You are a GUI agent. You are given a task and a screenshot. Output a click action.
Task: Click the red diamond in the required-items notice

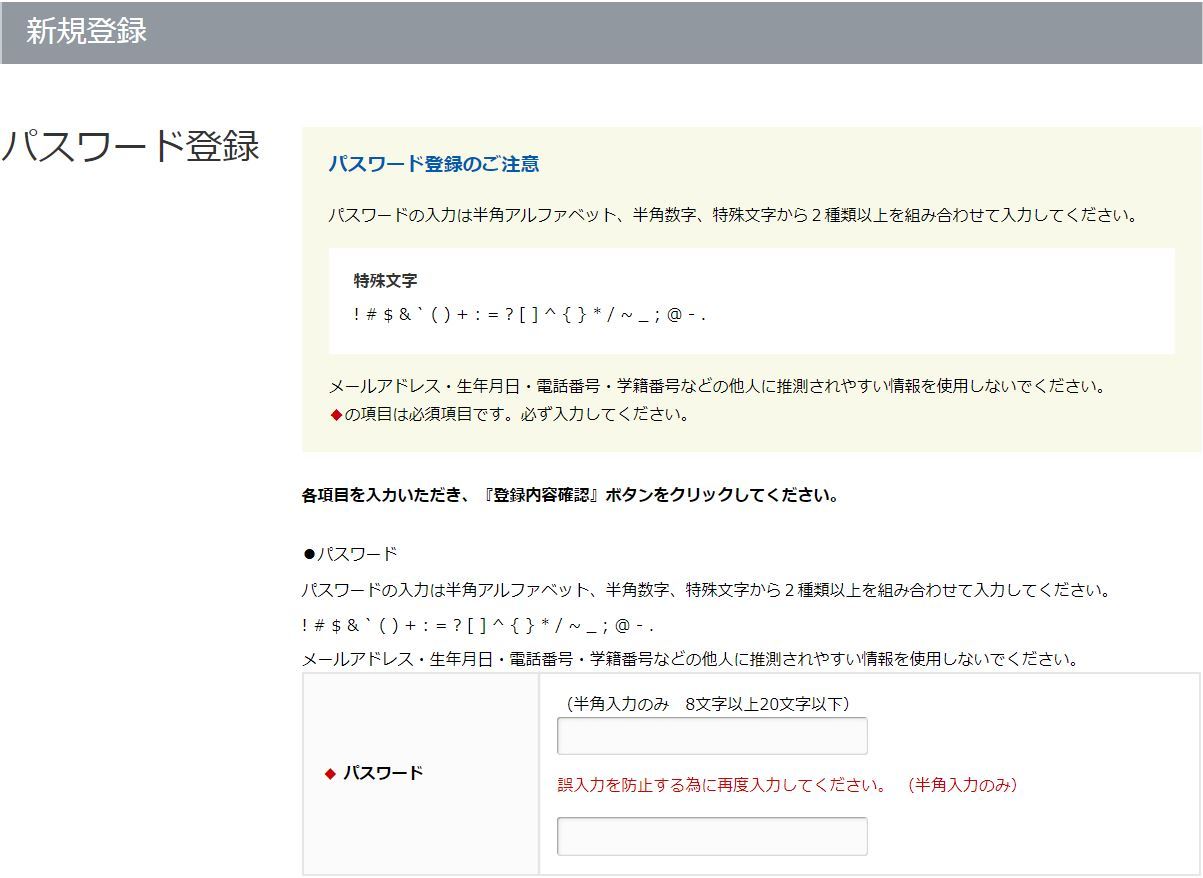tap(336, 415)
